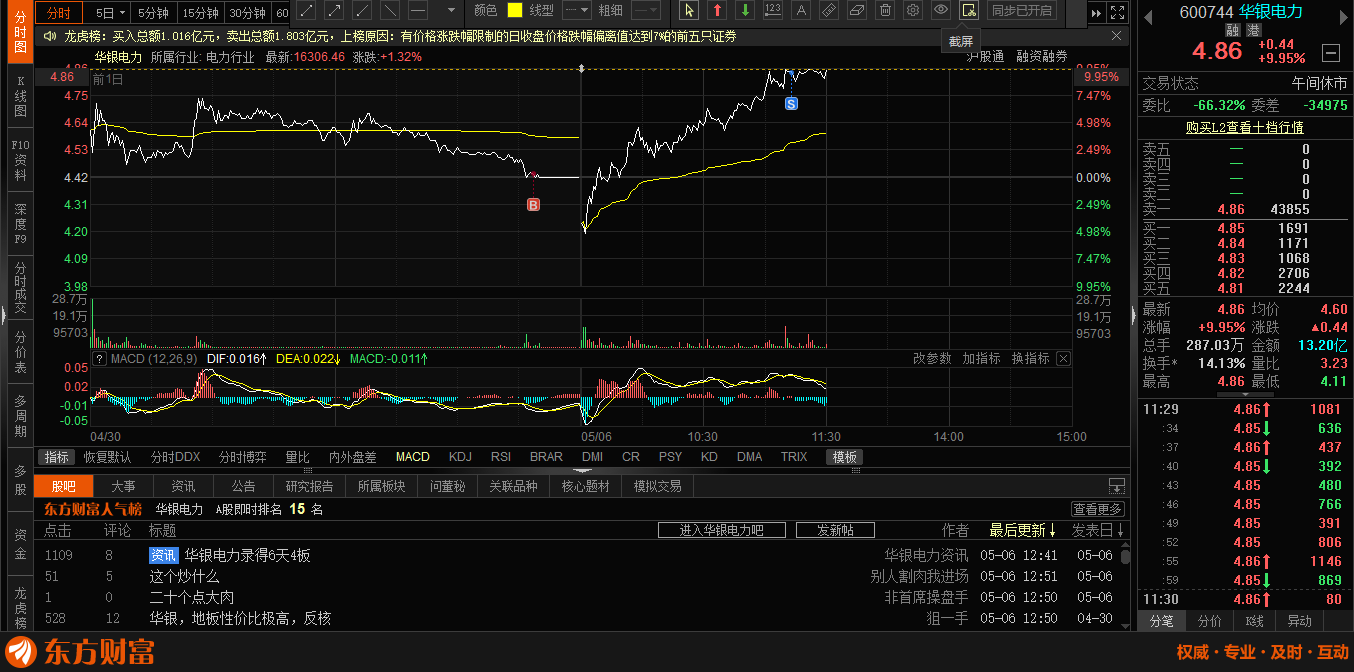Select the 123 number label tool
The height and width of the screenshot is (672, 1354).
pyautogui.click(x=773, y=10)
